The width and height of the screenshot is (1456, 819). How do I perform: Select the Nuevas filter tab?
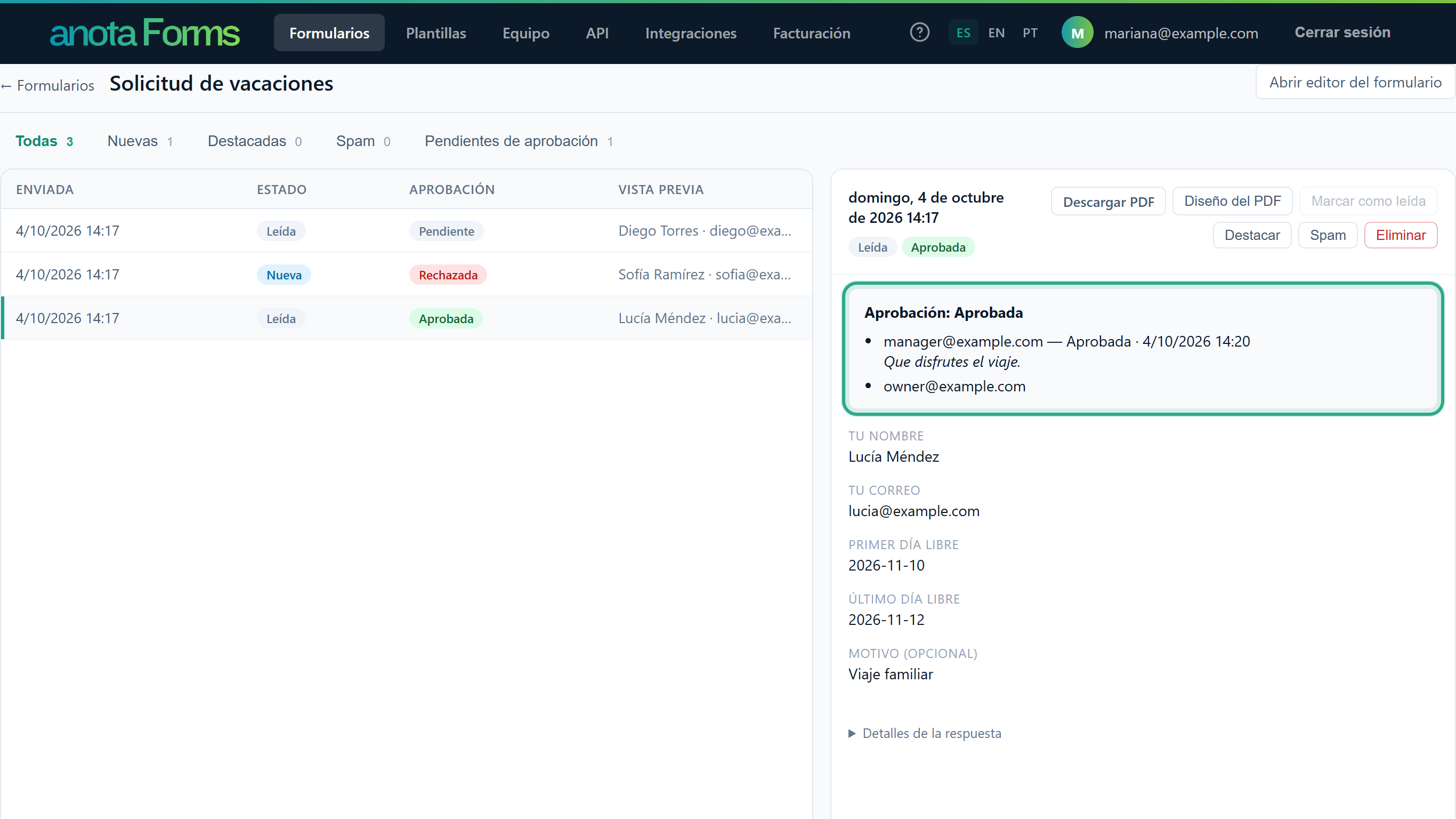140,141
